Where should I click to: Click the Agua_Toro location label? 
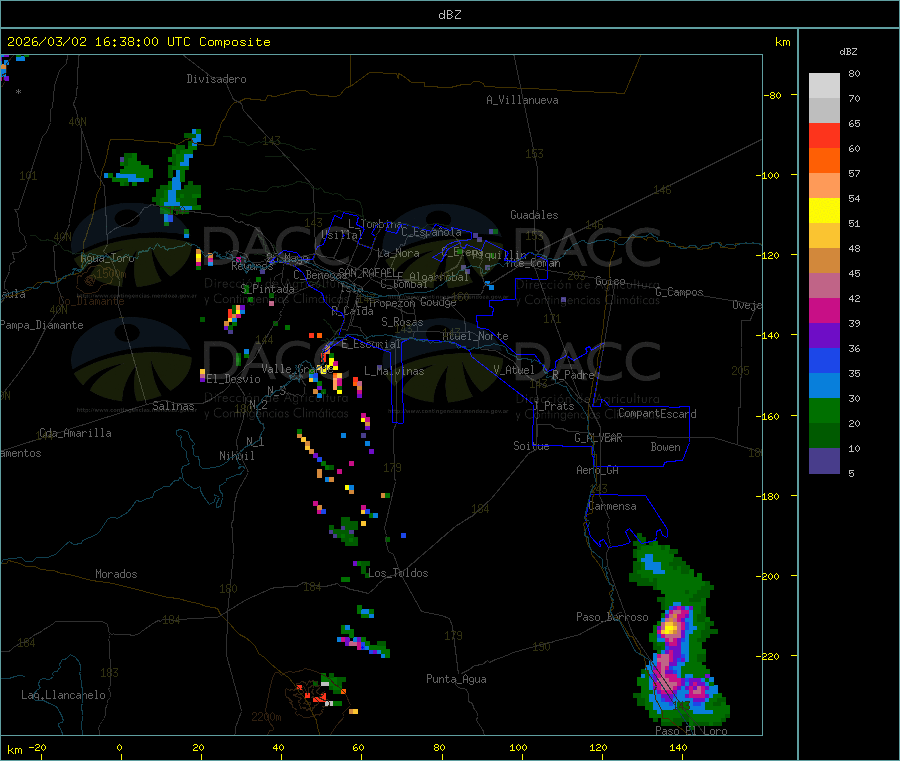[107, 258]
